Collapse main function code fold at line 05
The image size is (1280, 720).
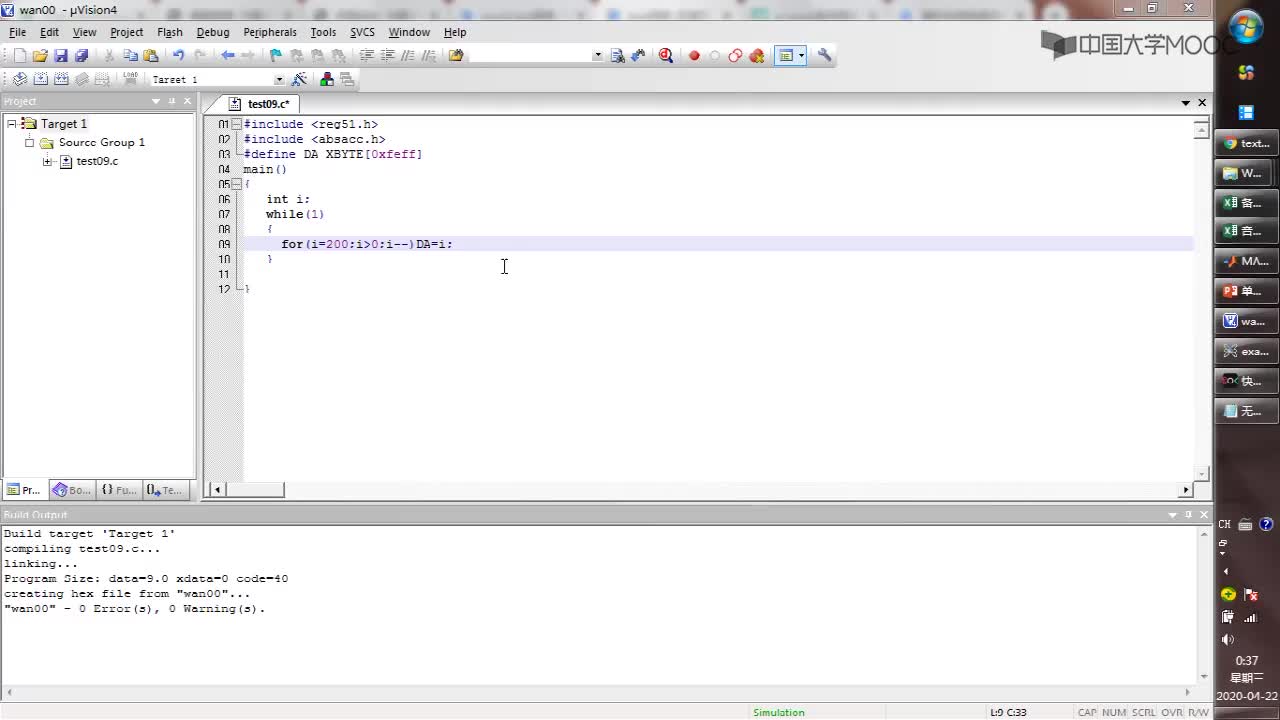click(237, 184)
